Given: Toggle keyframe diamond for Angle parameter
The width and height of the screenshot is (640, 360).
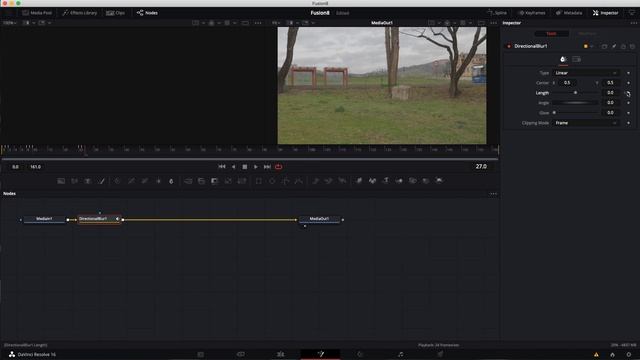Looking at the screenshot, I should coord(628,103).
